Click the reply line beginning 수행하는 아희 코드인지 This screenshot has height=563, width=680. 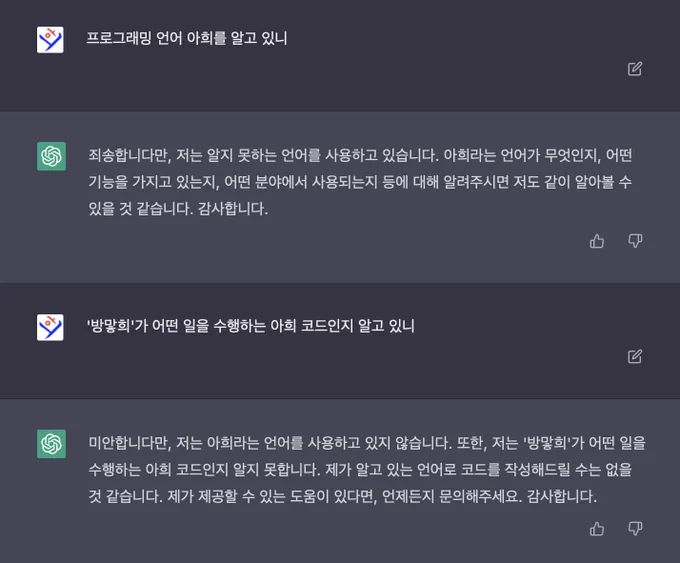click(360, 470)
